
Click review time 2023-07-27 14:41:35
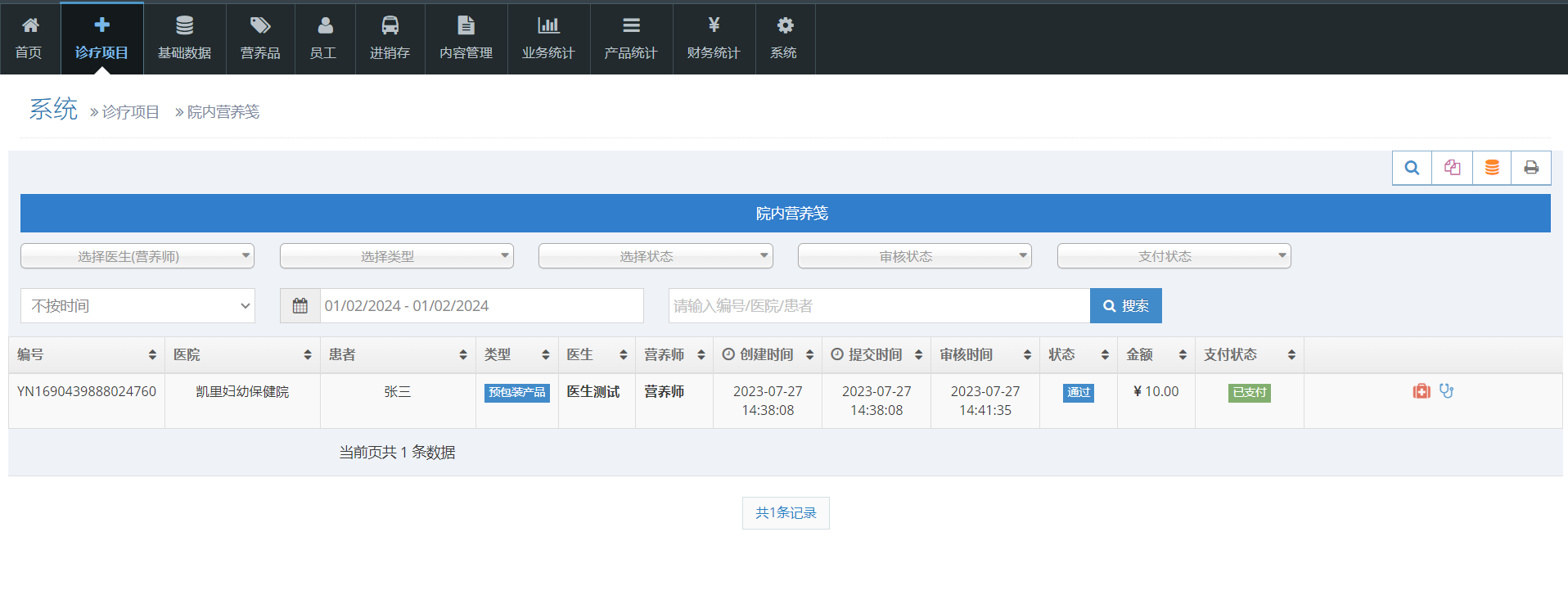coord(985,401)
